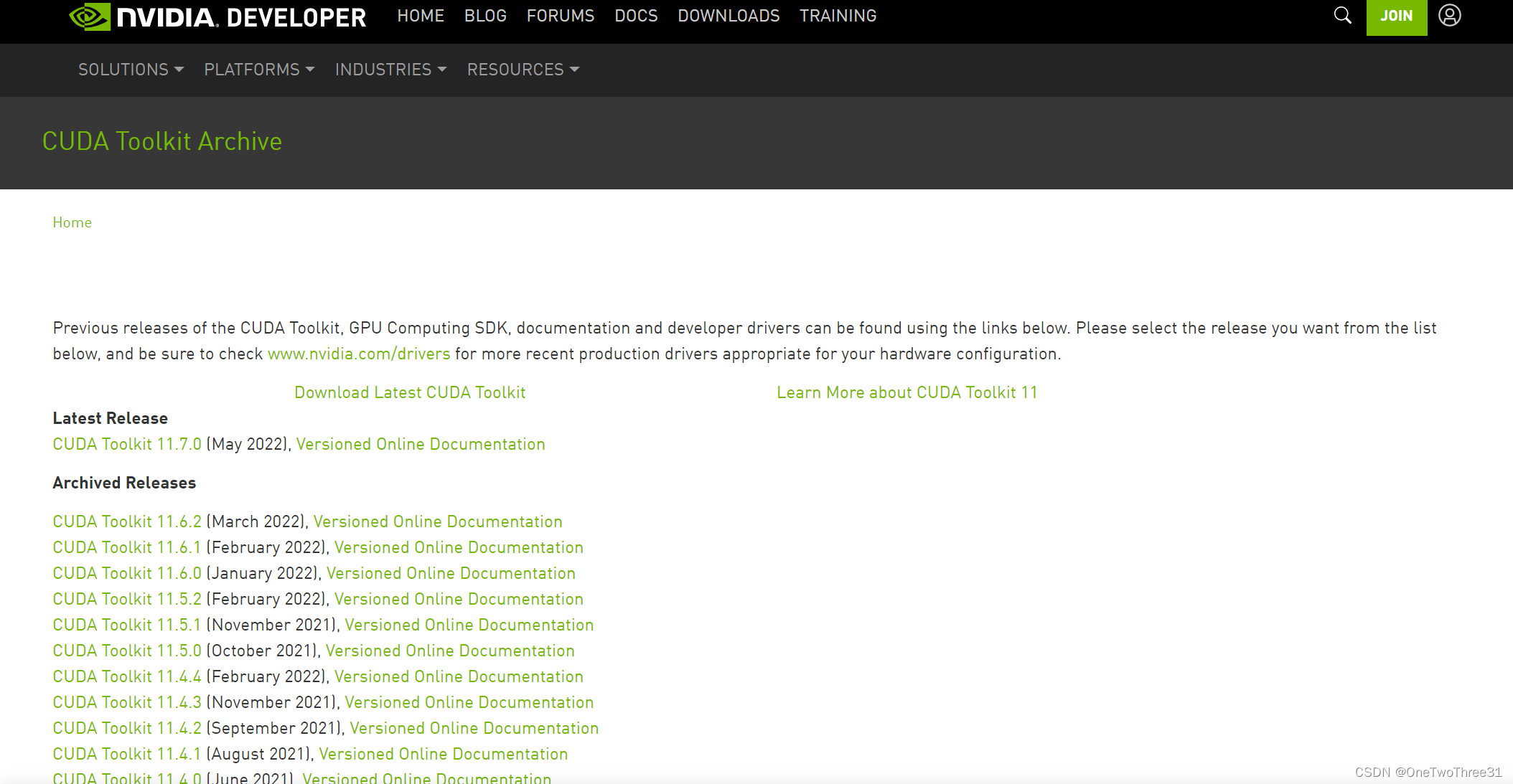Open the FORUMS menu item
Screen dimensions: 1513x784
click(x=560, y=16)
